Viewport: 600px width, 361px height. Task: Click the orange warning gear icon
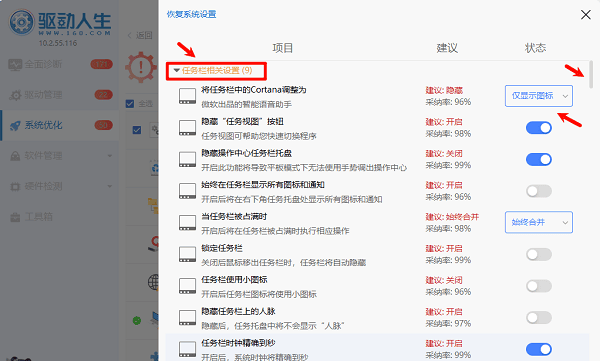[141, 67]
